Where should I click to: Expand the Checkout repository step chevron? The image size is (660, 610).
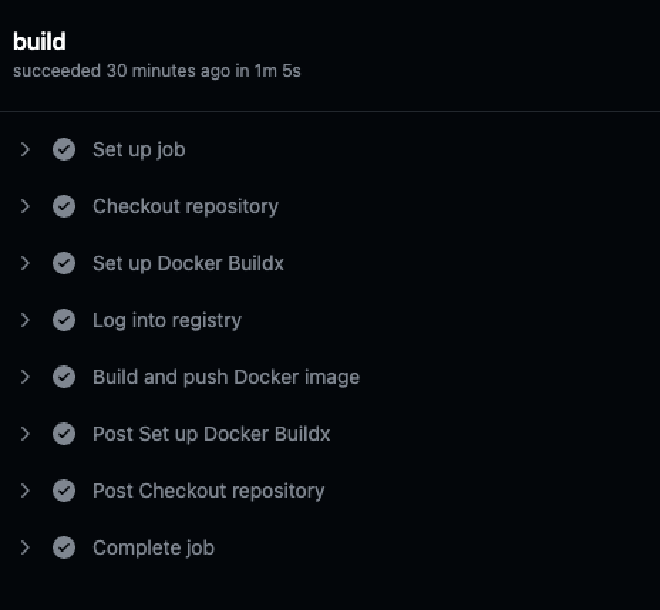[25, 207]
